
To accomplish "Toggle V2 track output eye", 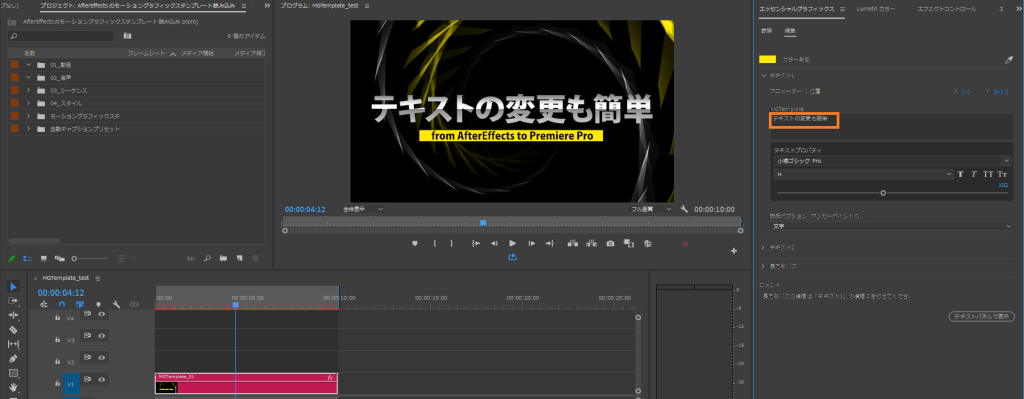I will 102,357.
